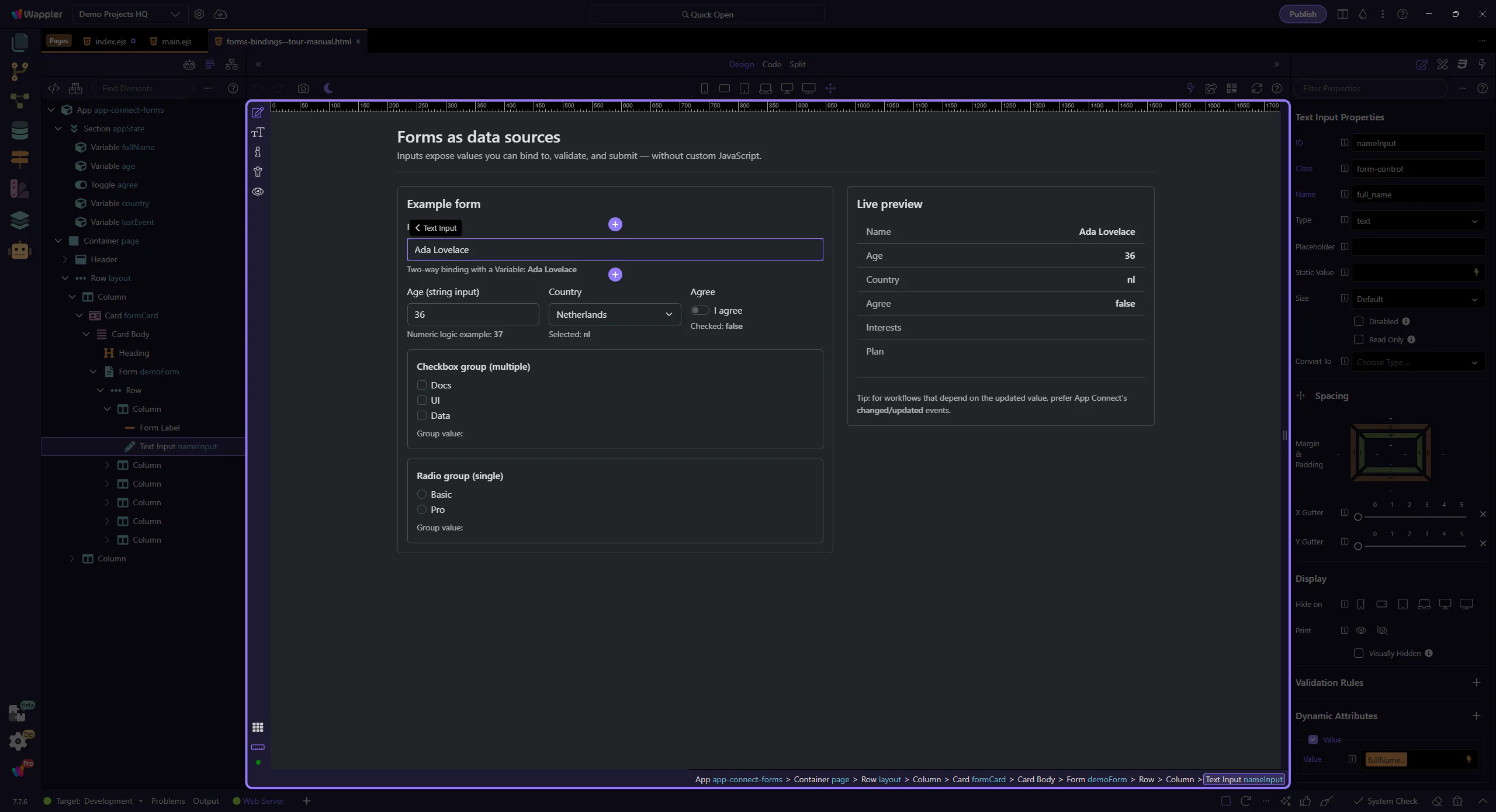Click the refresh design view icon
This screenshot has width=1496, height=812.
pyautogui.click(x=1256, y=88)
